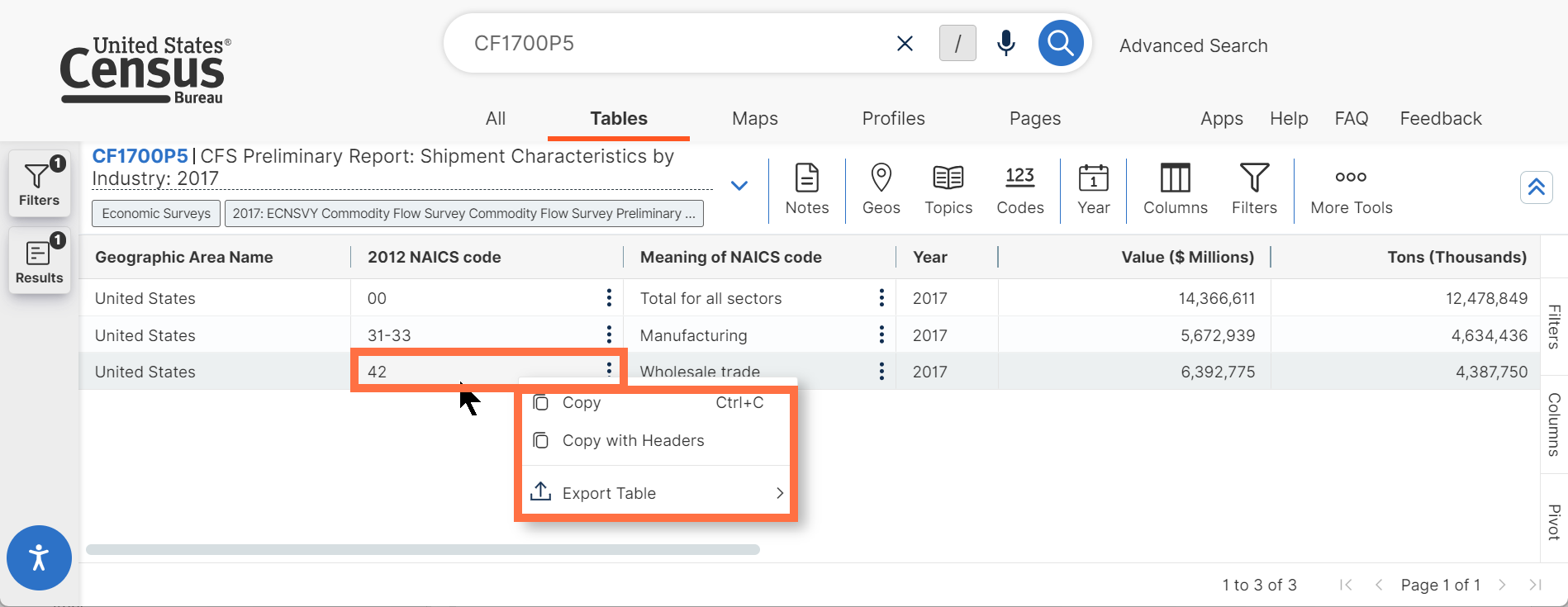Screen dimensions: 1568x607
Task: Switch to the All tab
Action: point(496,118)
